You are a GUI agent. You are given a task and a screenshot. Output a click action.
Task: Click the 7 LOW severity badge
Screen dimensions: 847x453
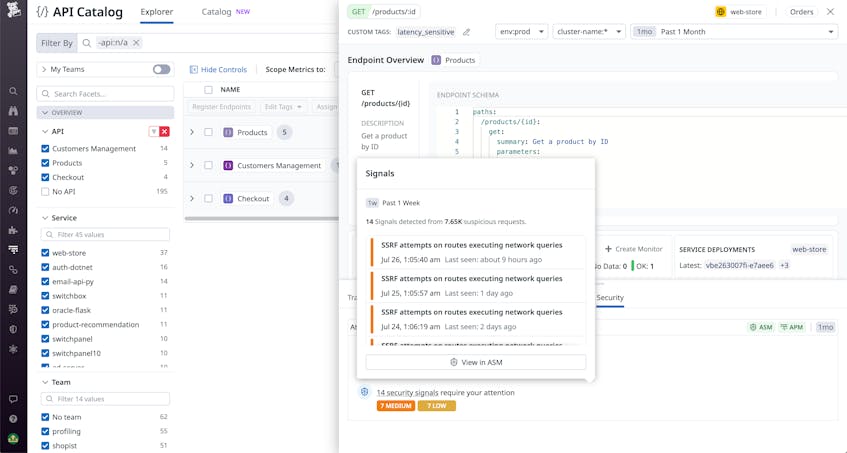[436, 405]
